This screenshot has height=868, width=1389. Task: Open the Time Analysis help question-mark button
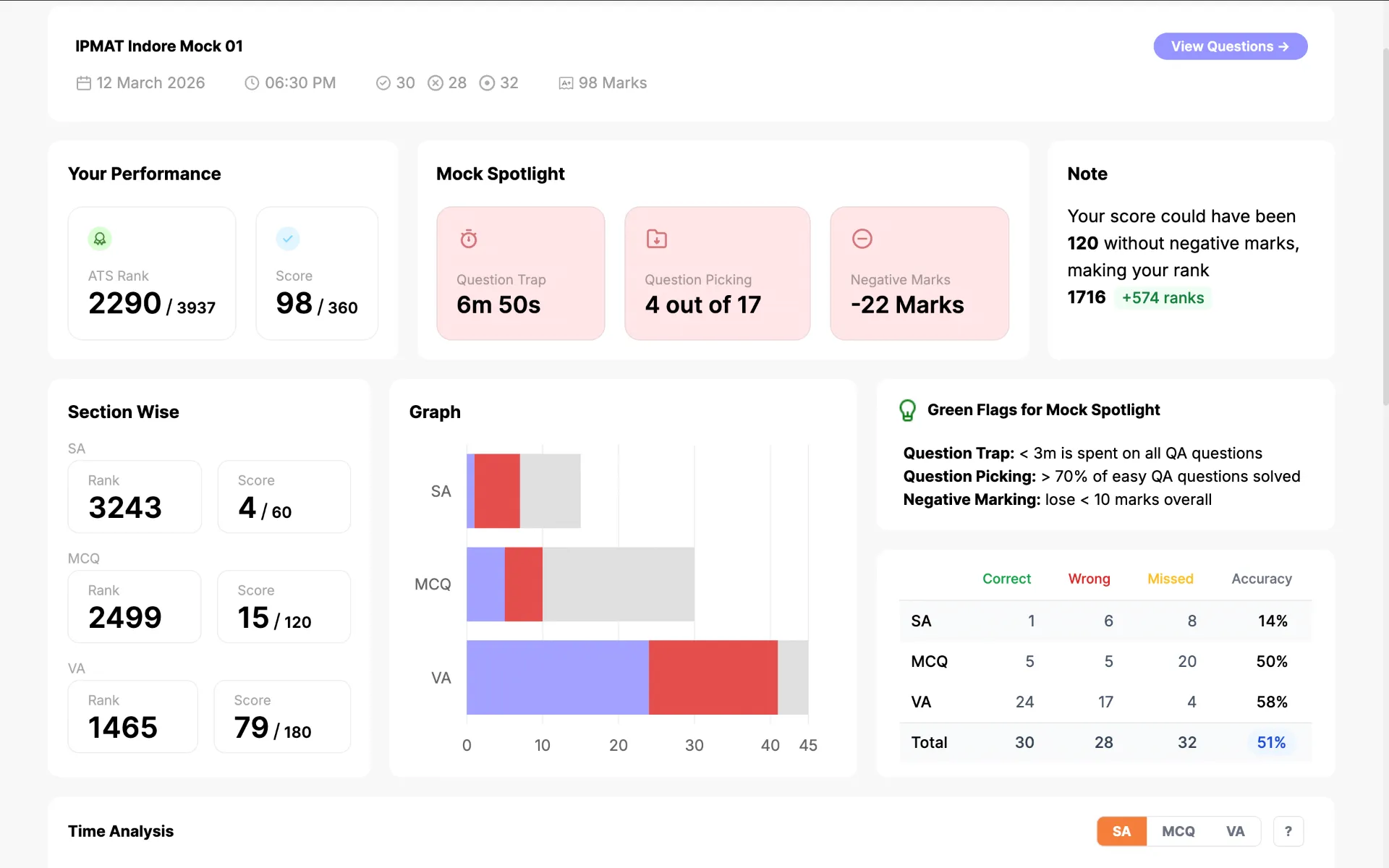click(x=1288, y=831)
